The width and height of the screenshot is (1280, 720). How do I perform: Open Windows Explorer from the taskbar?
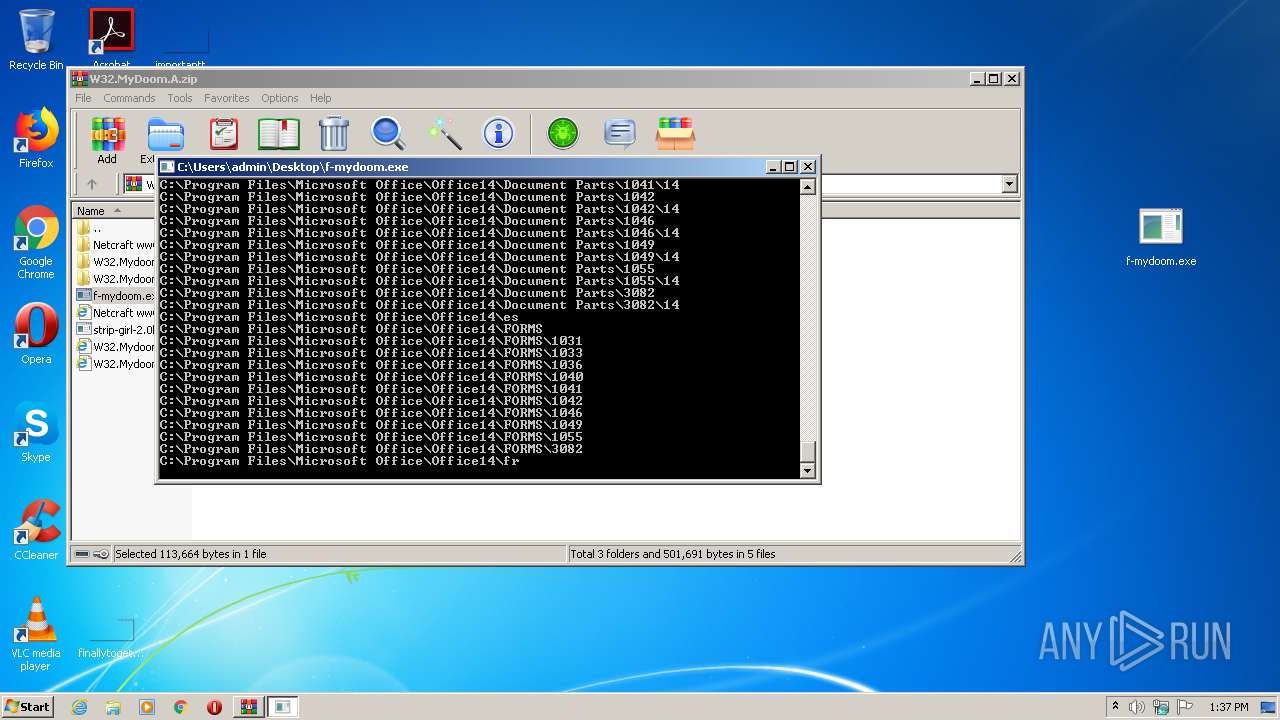(x=113, y=707)
